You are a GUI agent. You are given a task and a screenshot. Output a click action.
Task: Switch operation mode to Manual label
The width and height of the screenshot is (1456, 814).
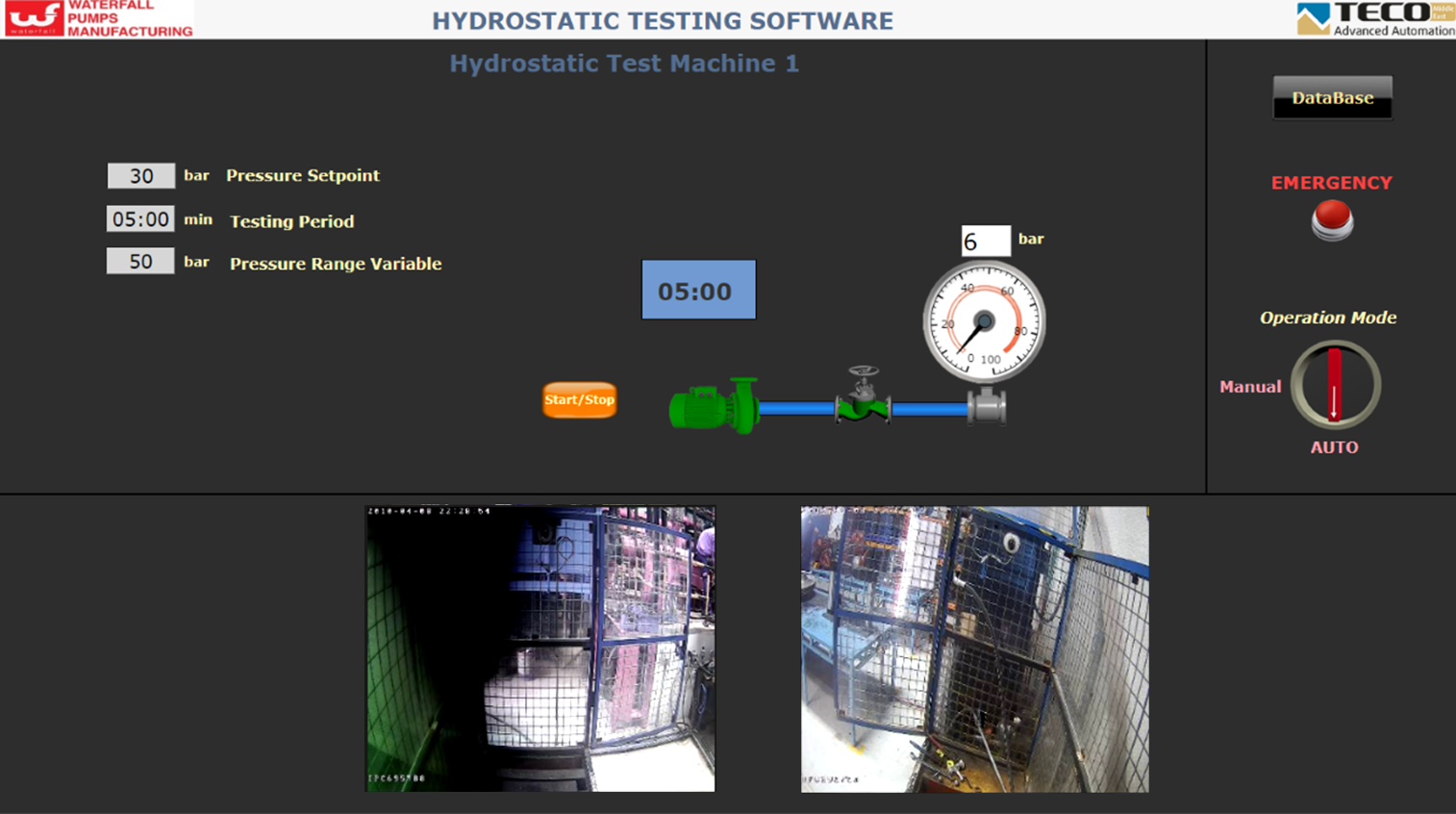(x=1250, y=387)
